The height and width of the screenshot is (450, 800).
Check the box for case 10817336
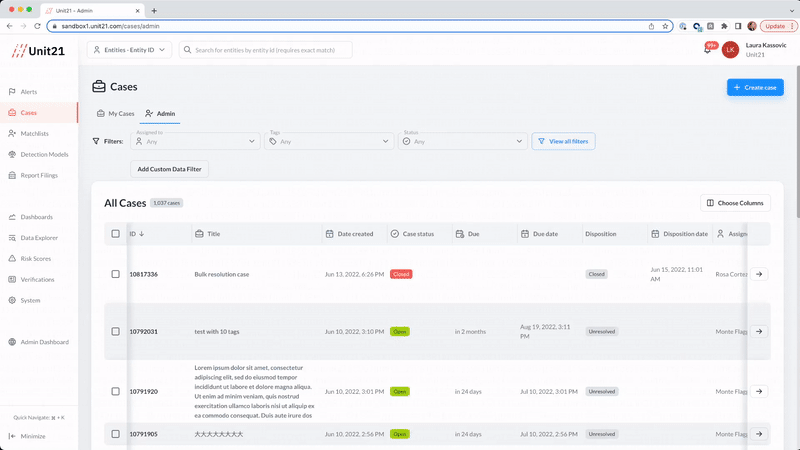pos(116,274)
